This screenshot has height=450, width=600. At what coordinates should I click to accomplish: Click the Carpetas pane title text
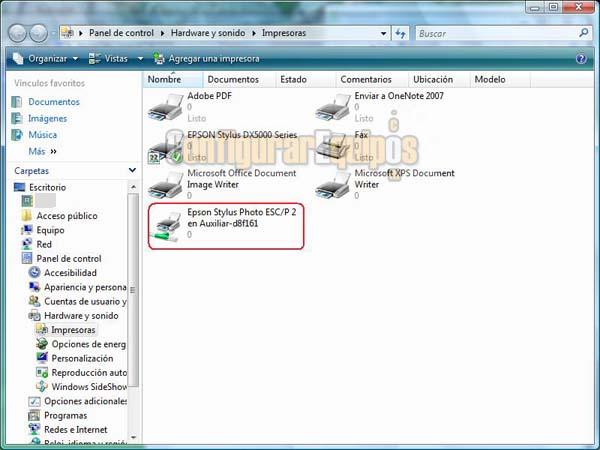[31, 171]
